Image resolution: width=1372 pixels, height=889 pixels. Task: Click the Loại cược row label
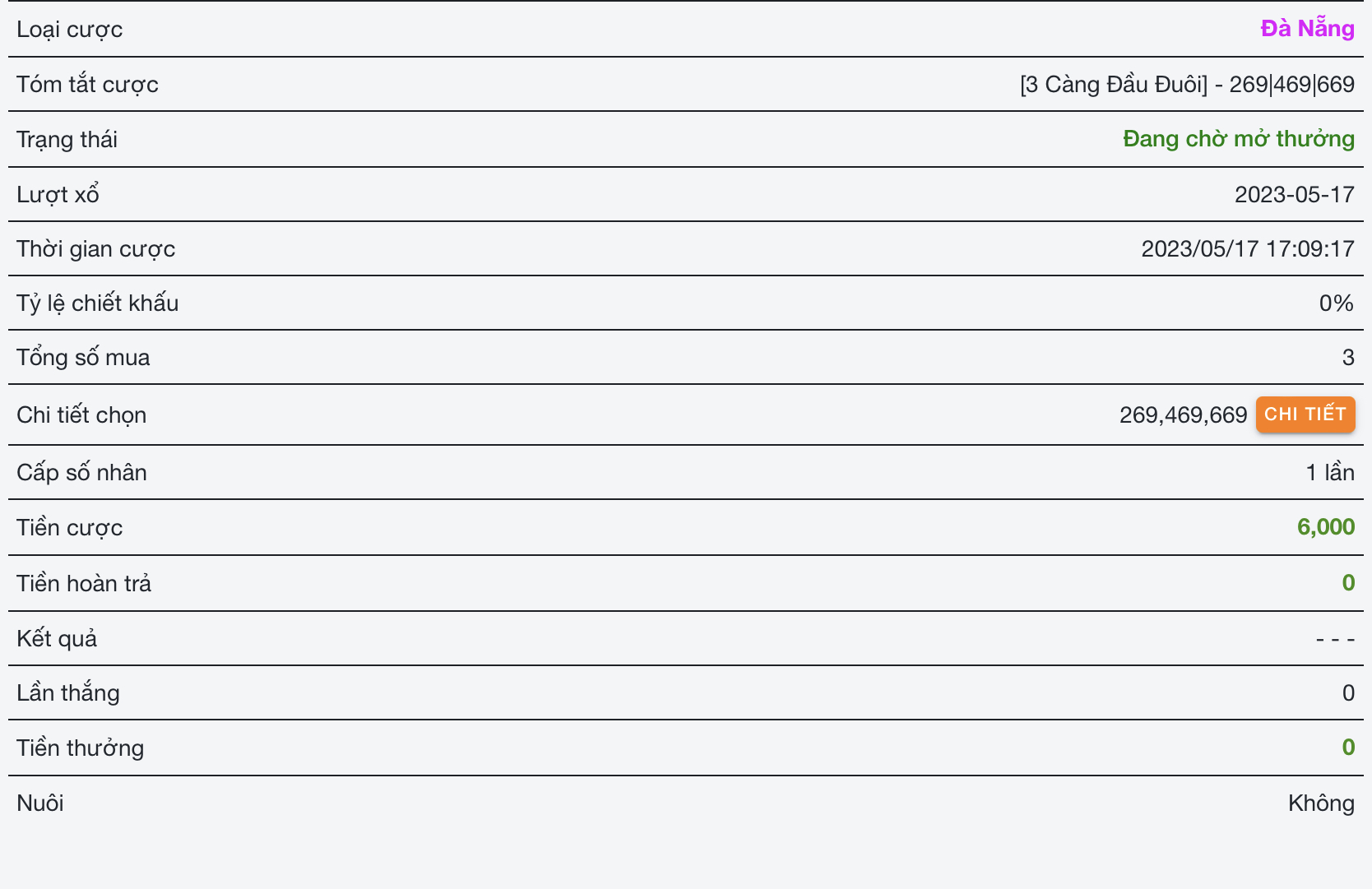pos(70,30)
